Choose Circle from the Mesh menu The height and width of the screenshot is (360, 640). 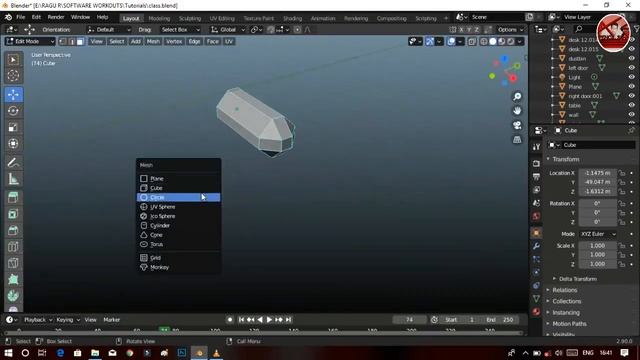(178, 198)
